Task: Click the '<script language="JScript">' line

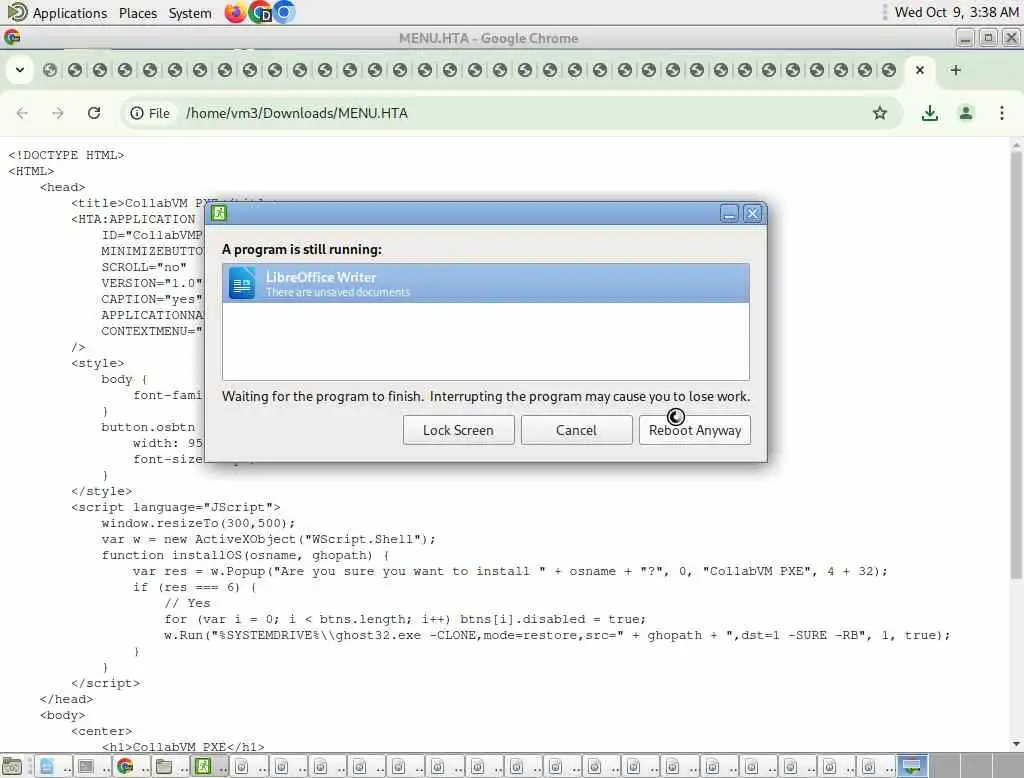Action: [x=176, y=507]
